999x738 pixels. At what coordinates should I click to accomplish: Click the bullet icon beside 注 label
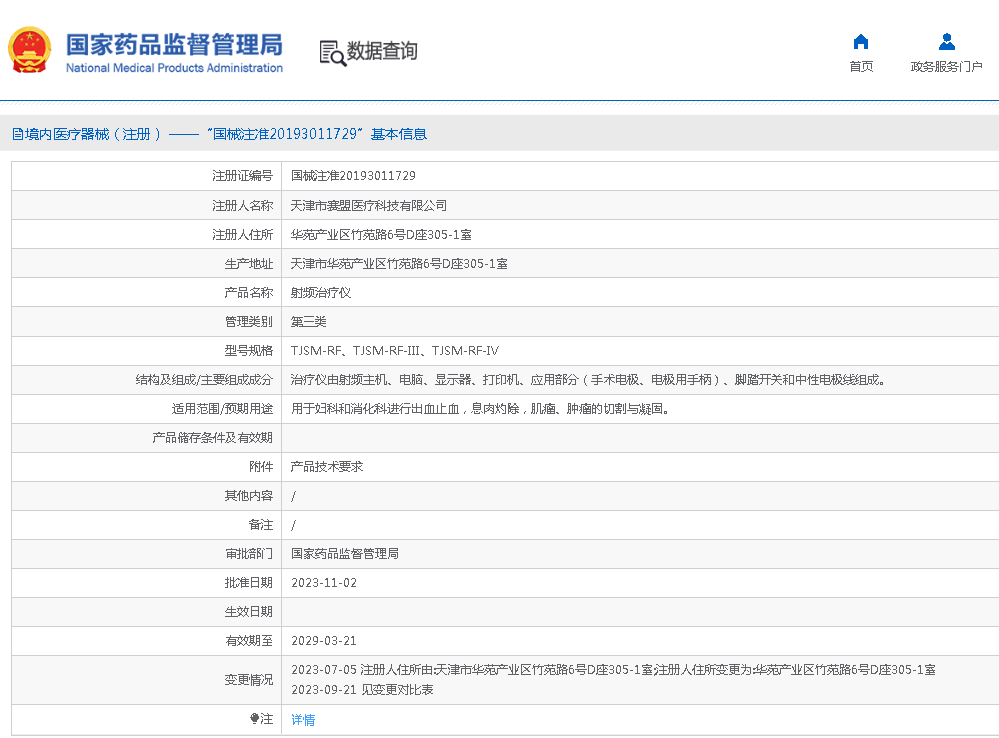[x=254, y=719]
